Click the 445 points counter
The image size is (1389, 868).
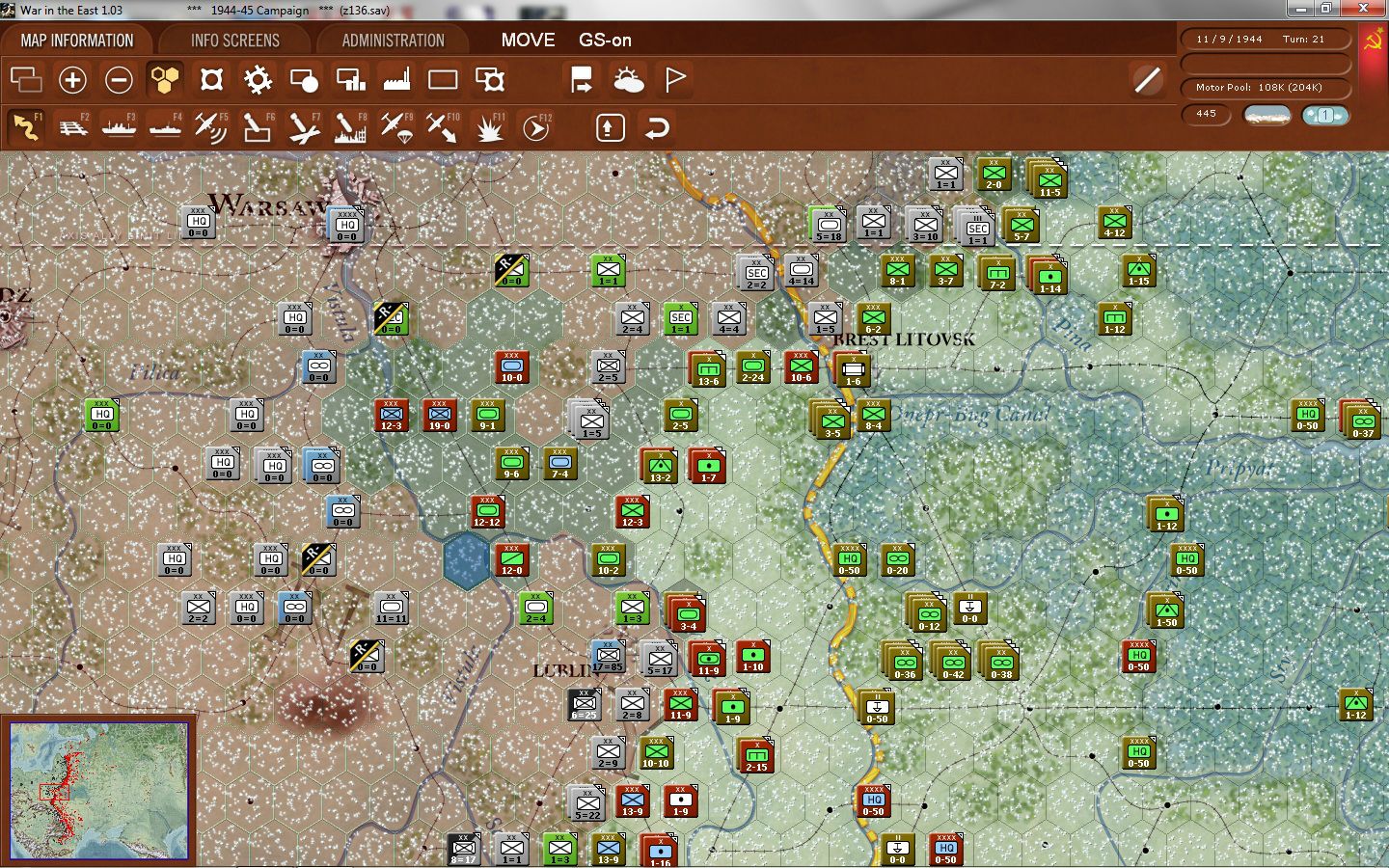1207,114
